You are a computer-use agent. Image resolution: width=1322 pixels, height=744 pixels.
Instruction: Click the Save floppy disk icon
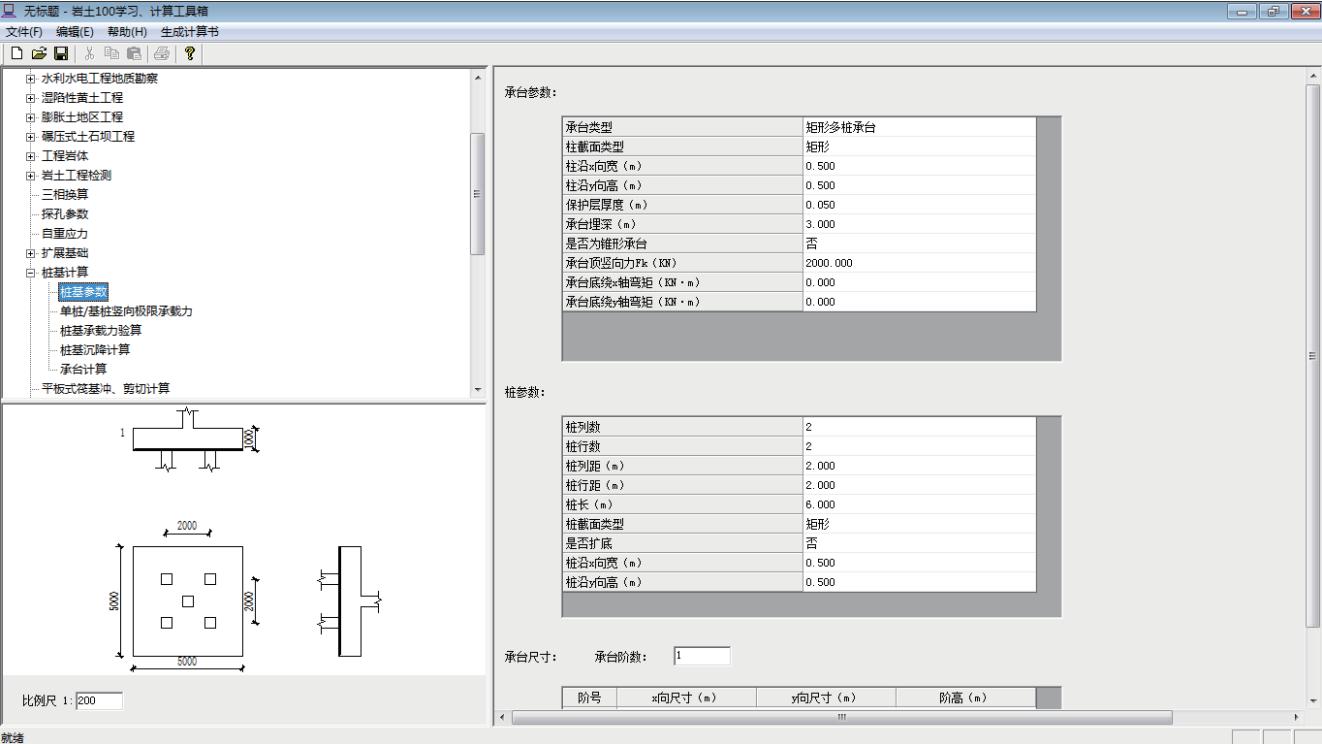pos(61,53)
